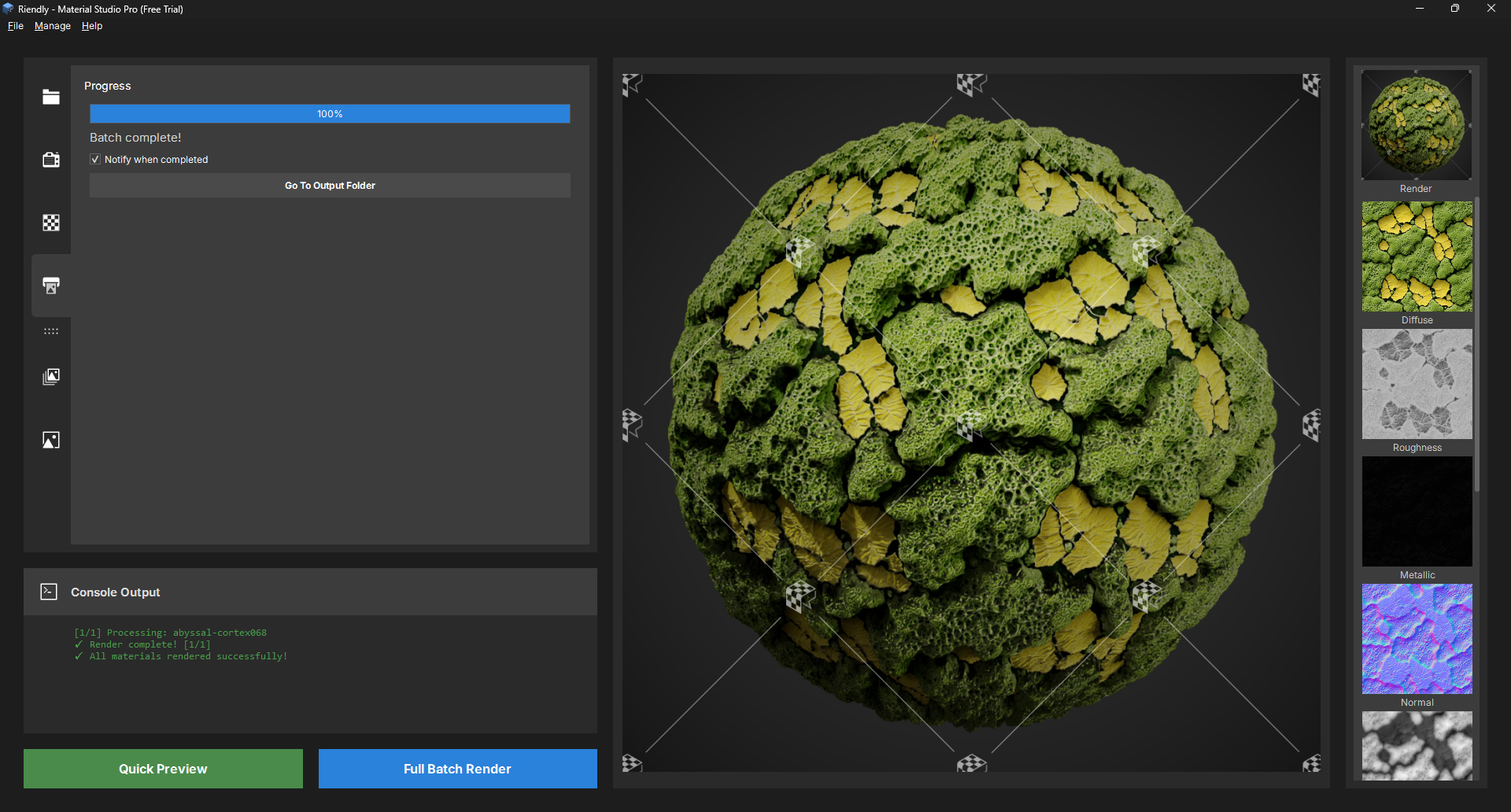
Task: Select the center viewport checkered cube
Action: pyautogui.click(x=970, y=425)
